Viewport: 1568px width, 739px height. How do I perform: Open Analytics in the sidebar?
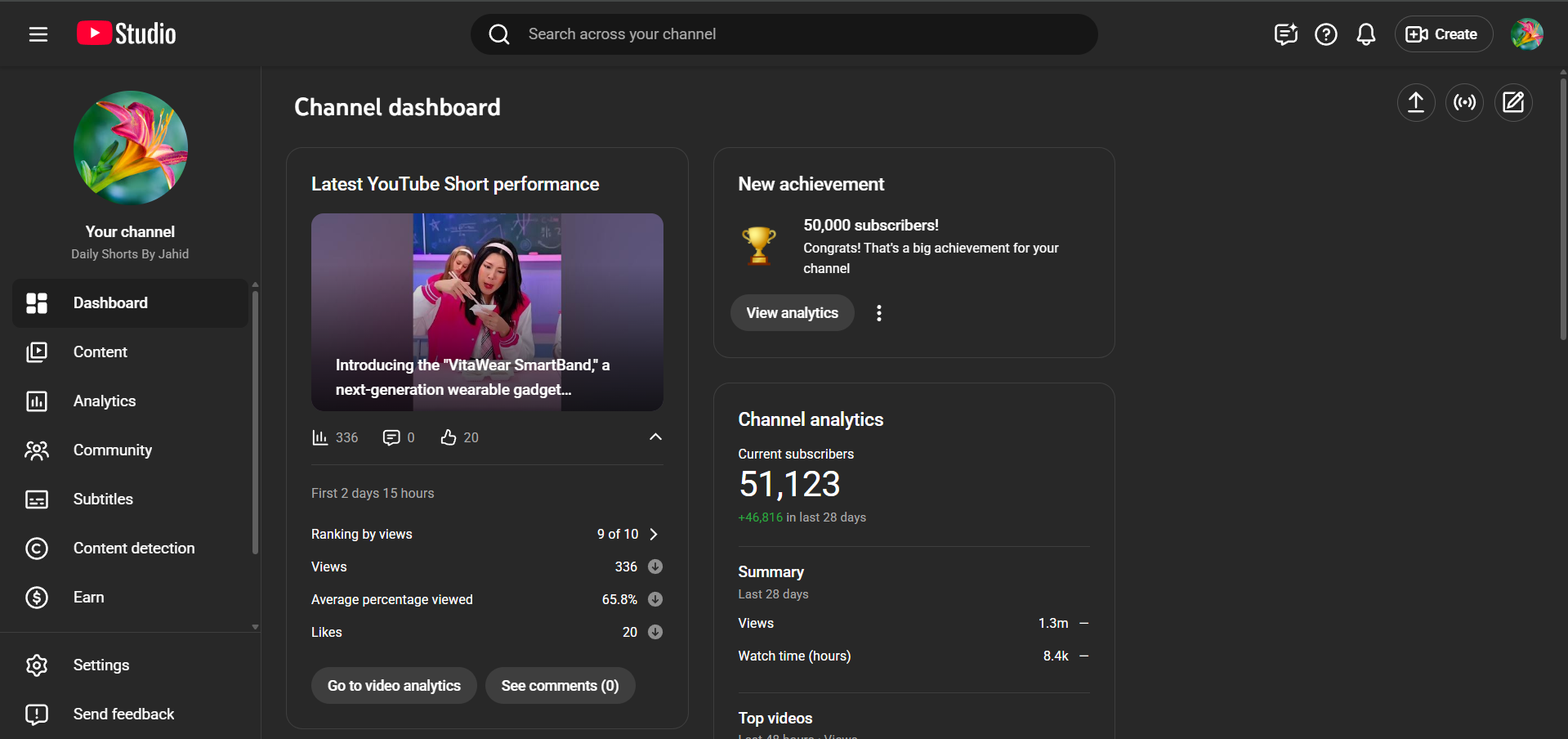pyautogui.click(x=105, y=401)
